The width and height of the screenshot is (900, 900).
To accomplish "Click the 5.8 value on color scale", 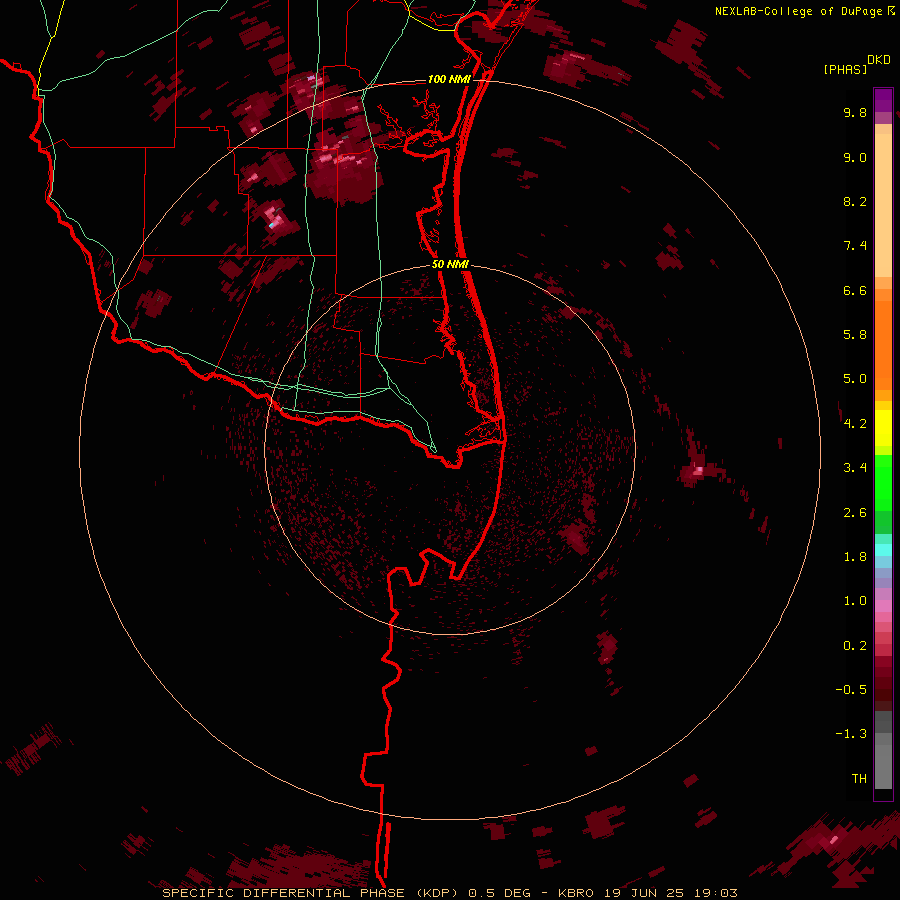I will 855,335.
